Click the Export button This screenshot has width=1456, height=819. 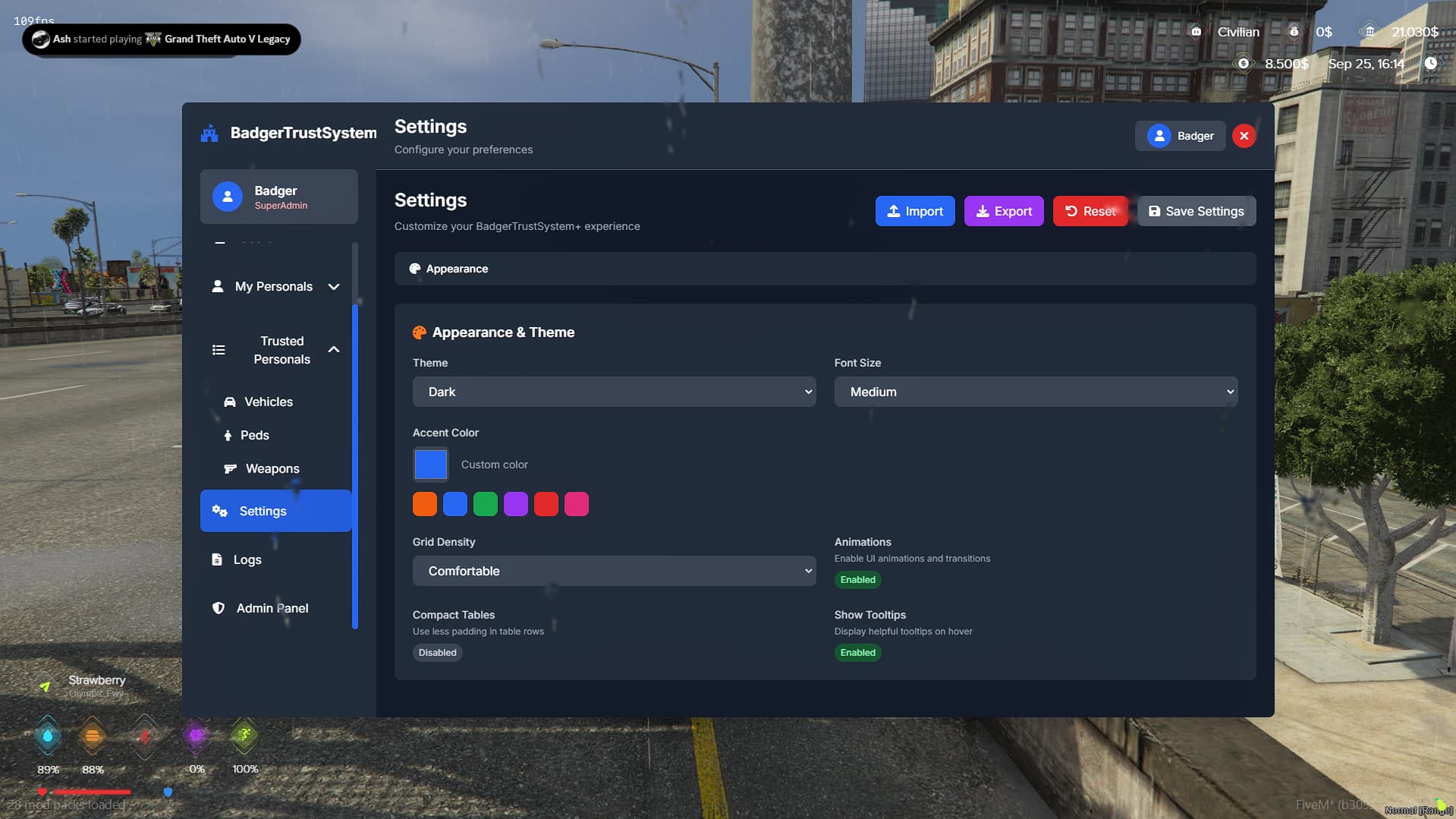(1003, 211)
